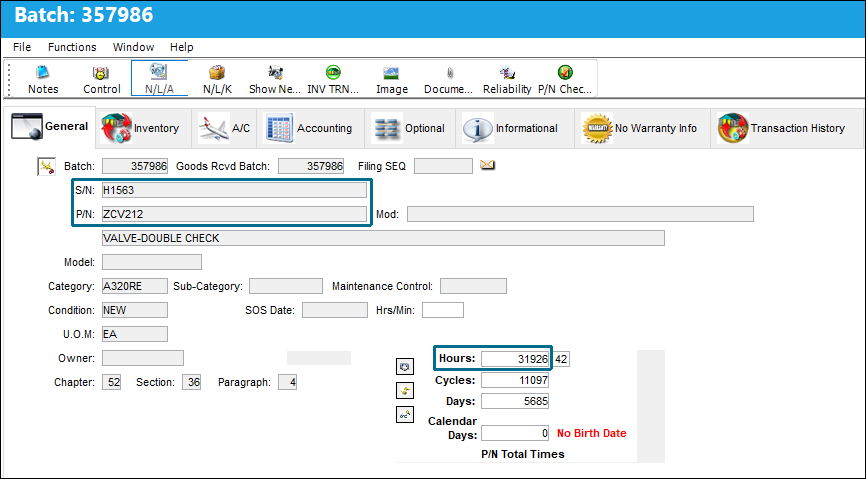The height and width of the screenshot is (479, 866).
Task: Click the Cycles field showing 11097
Action: tap(515, 380)
